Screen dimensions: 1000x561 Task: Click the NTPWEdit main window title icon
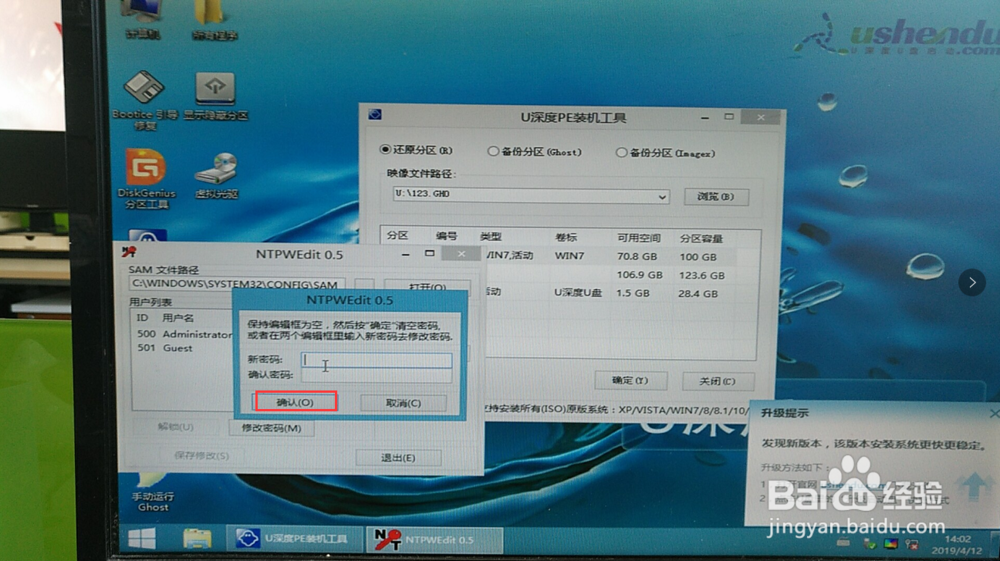click(129, 252)
